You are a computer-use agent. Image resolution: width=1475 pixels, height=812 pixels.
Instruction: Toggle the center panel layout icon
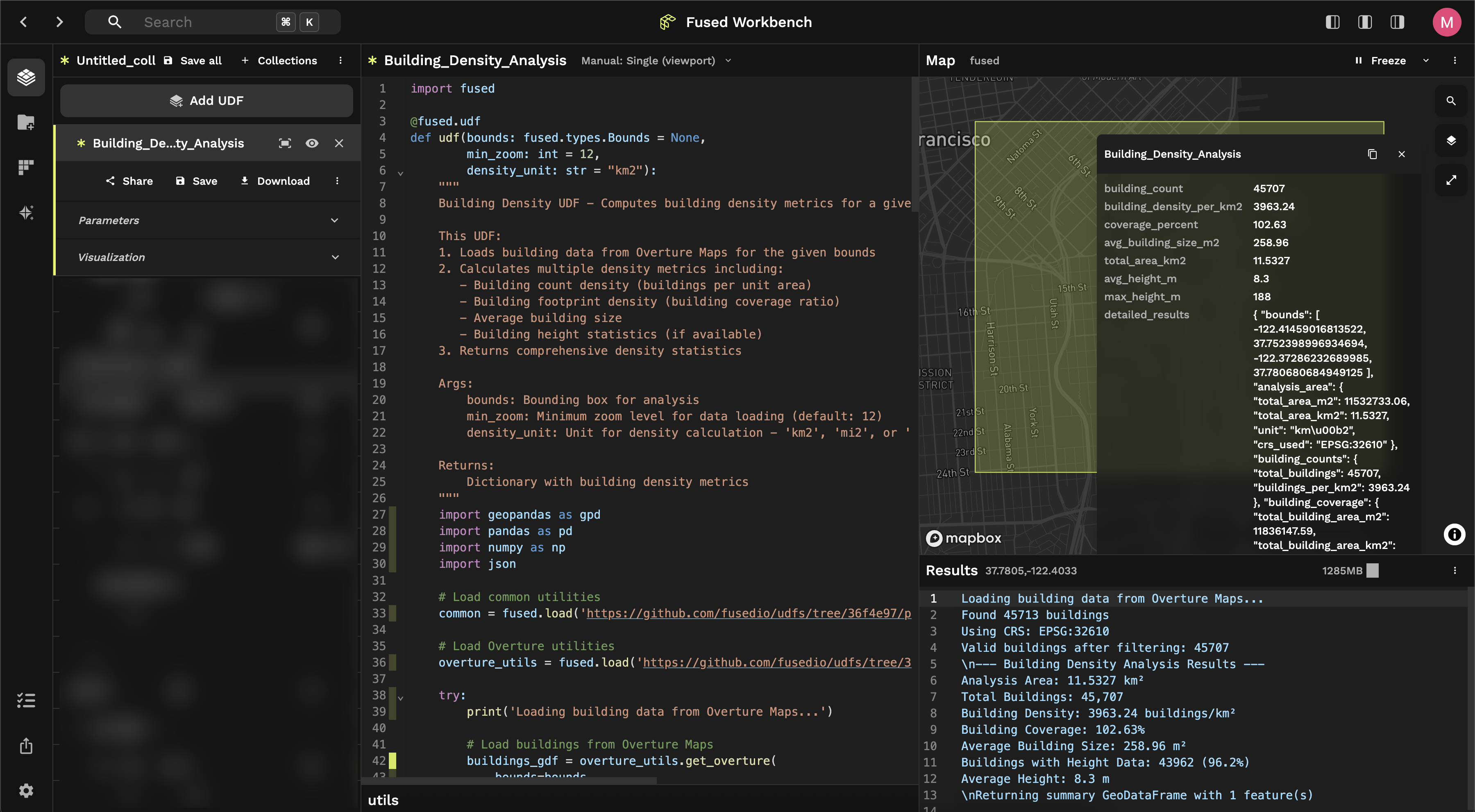coord(1365,22)
